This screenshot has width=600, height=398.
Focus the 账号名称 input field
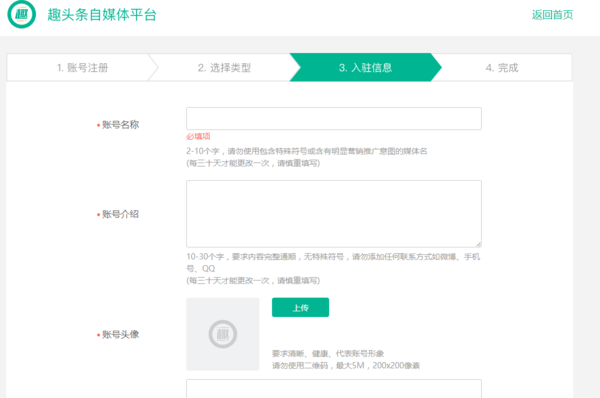click(x=334, y=119)
